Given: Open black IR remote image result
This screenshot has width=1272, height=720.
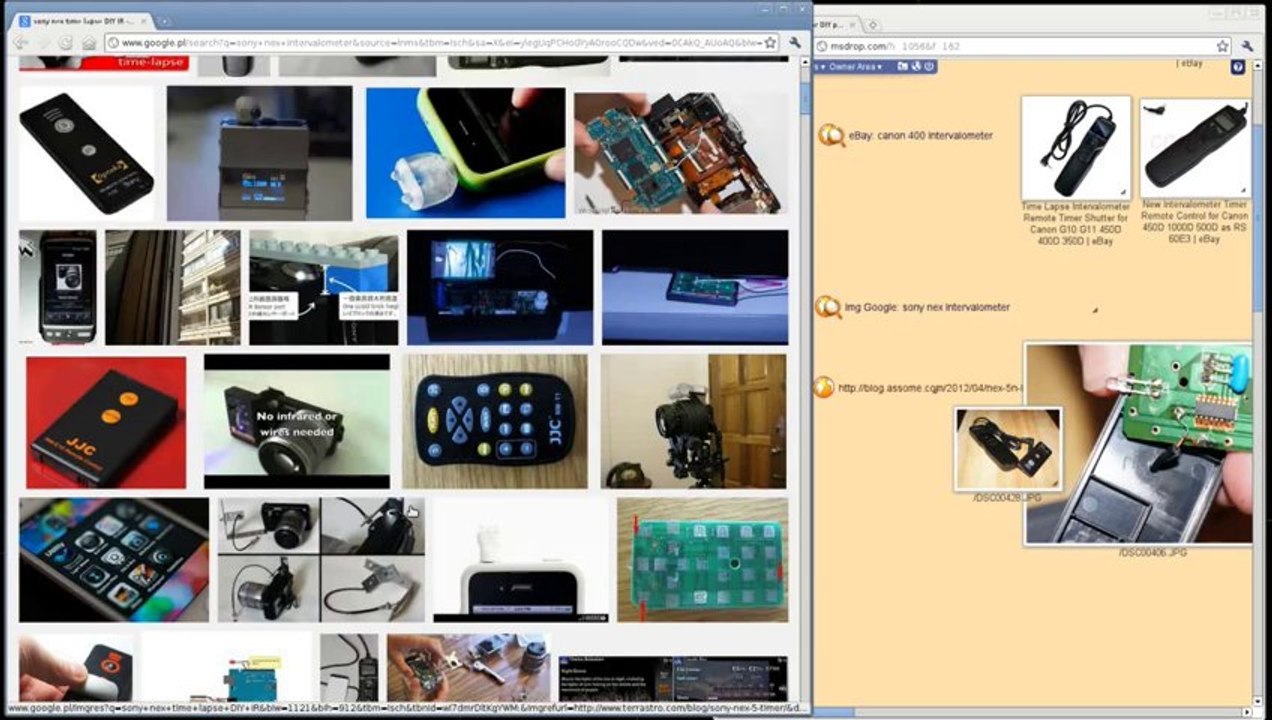Looking at the screenshot, I should click(87, 153).
